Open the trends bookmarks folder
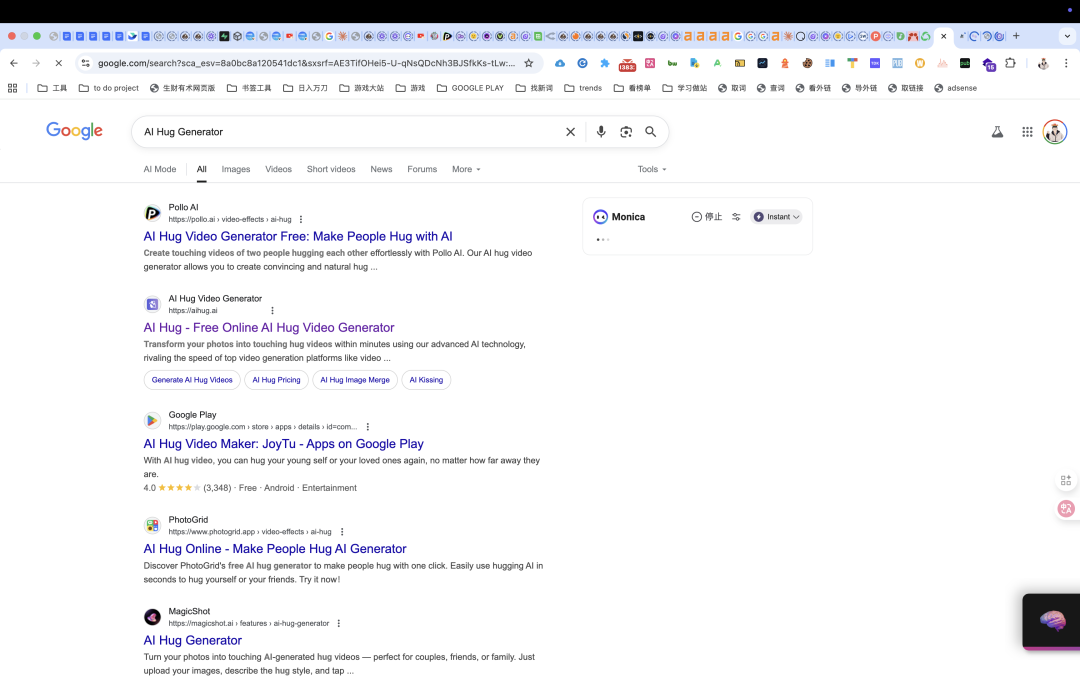Viewport: 1080px width, 698px height. (583, 88)
